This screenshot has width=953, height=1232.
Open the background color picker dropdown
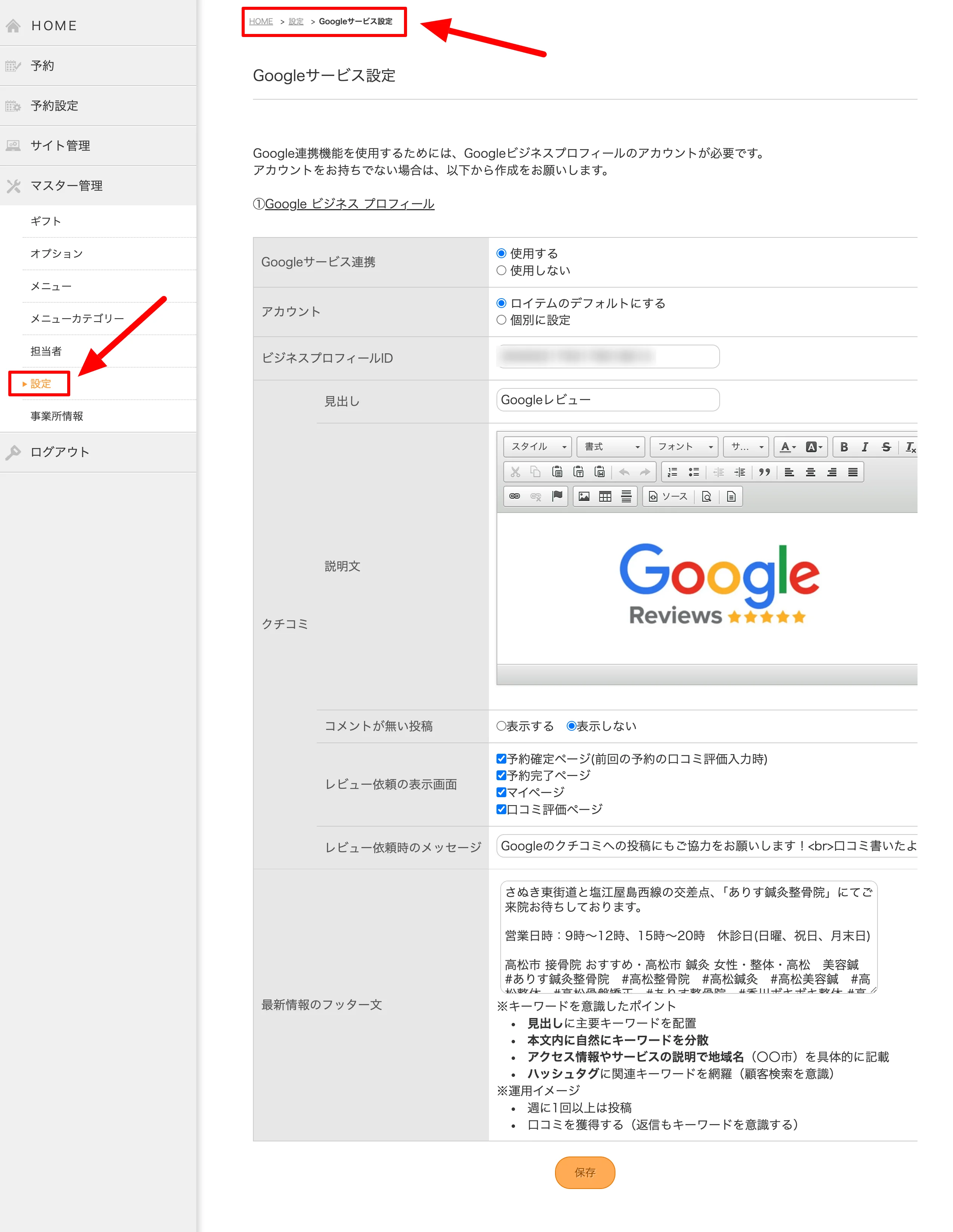click(x=814, y=447)
